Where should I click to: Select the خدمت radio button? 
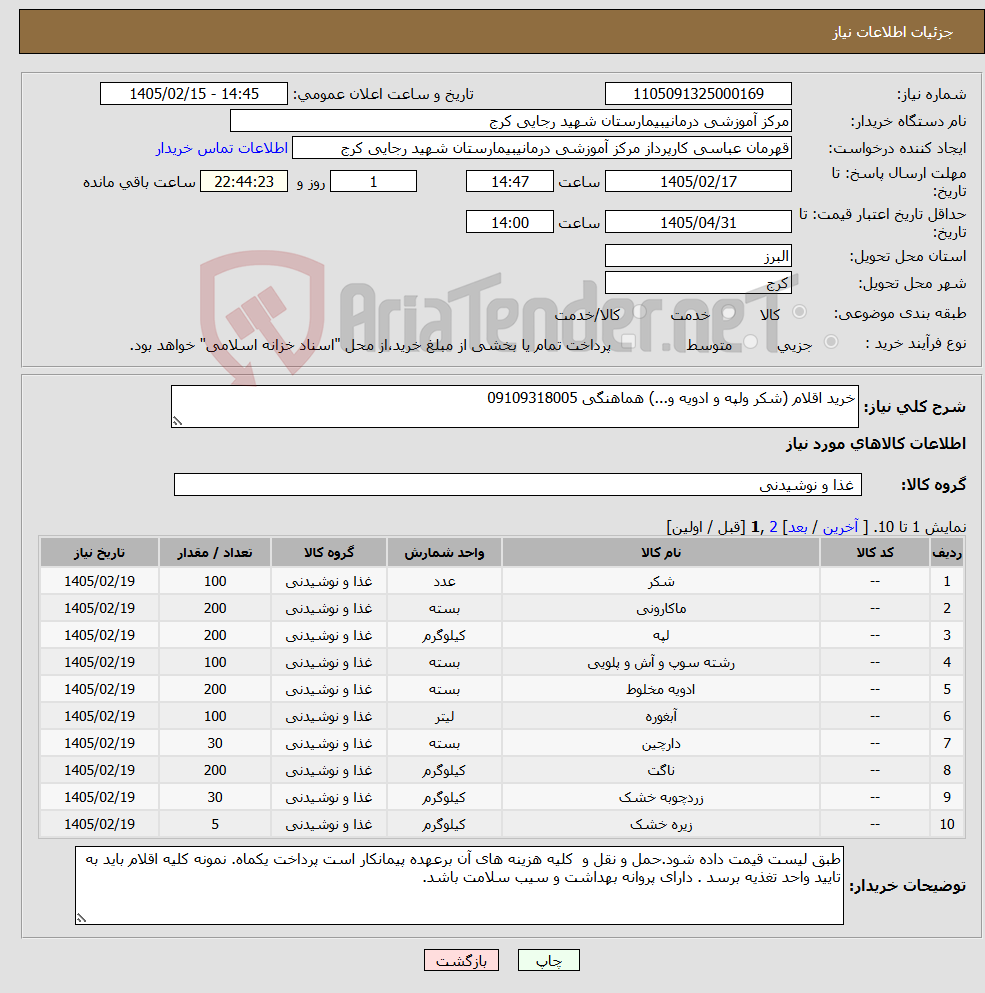(x=728, y=312)
